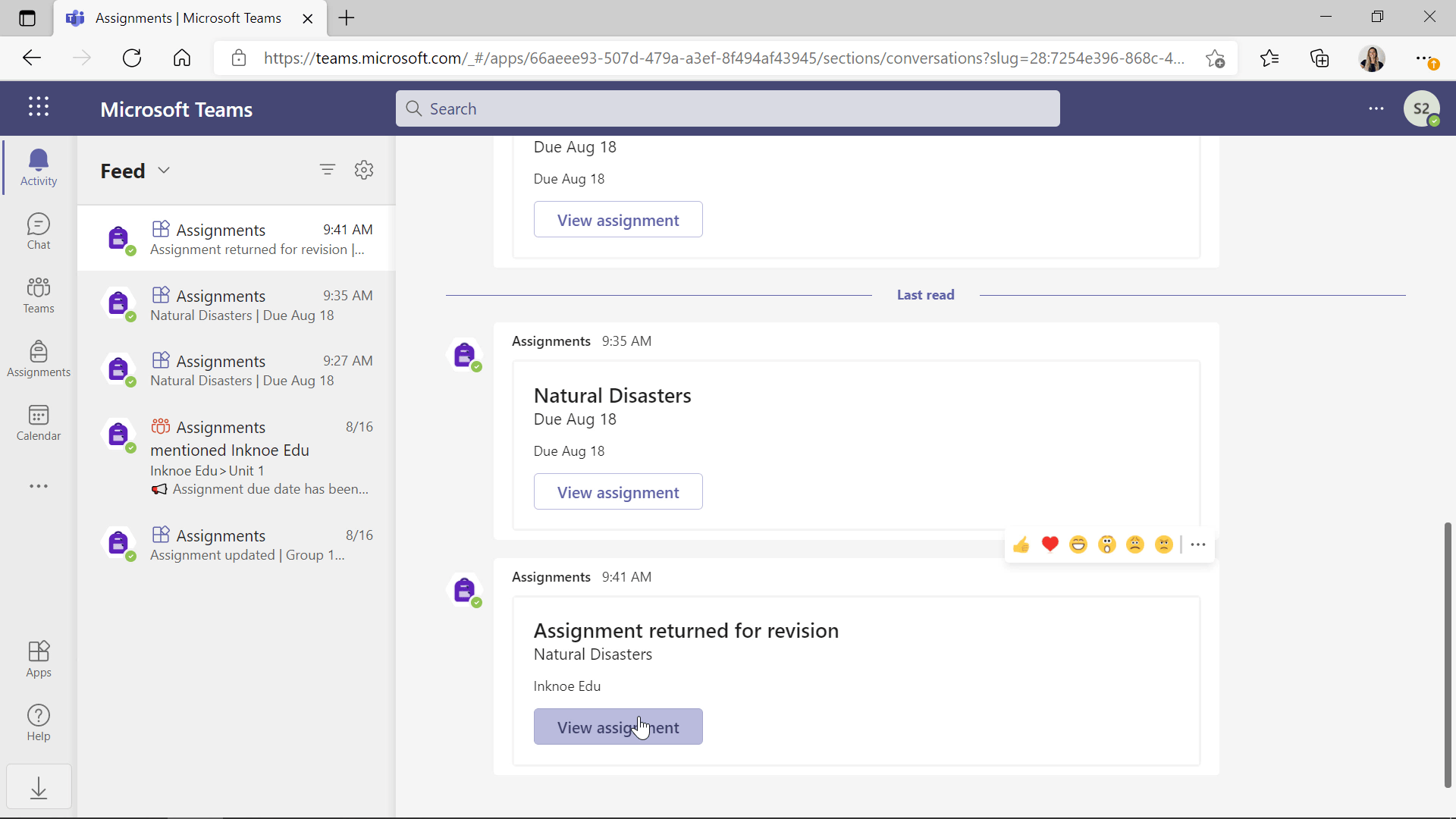Toggle the smiley face reaction
The width and height of the screenshot is (1456, 819).
[1078, 543]
